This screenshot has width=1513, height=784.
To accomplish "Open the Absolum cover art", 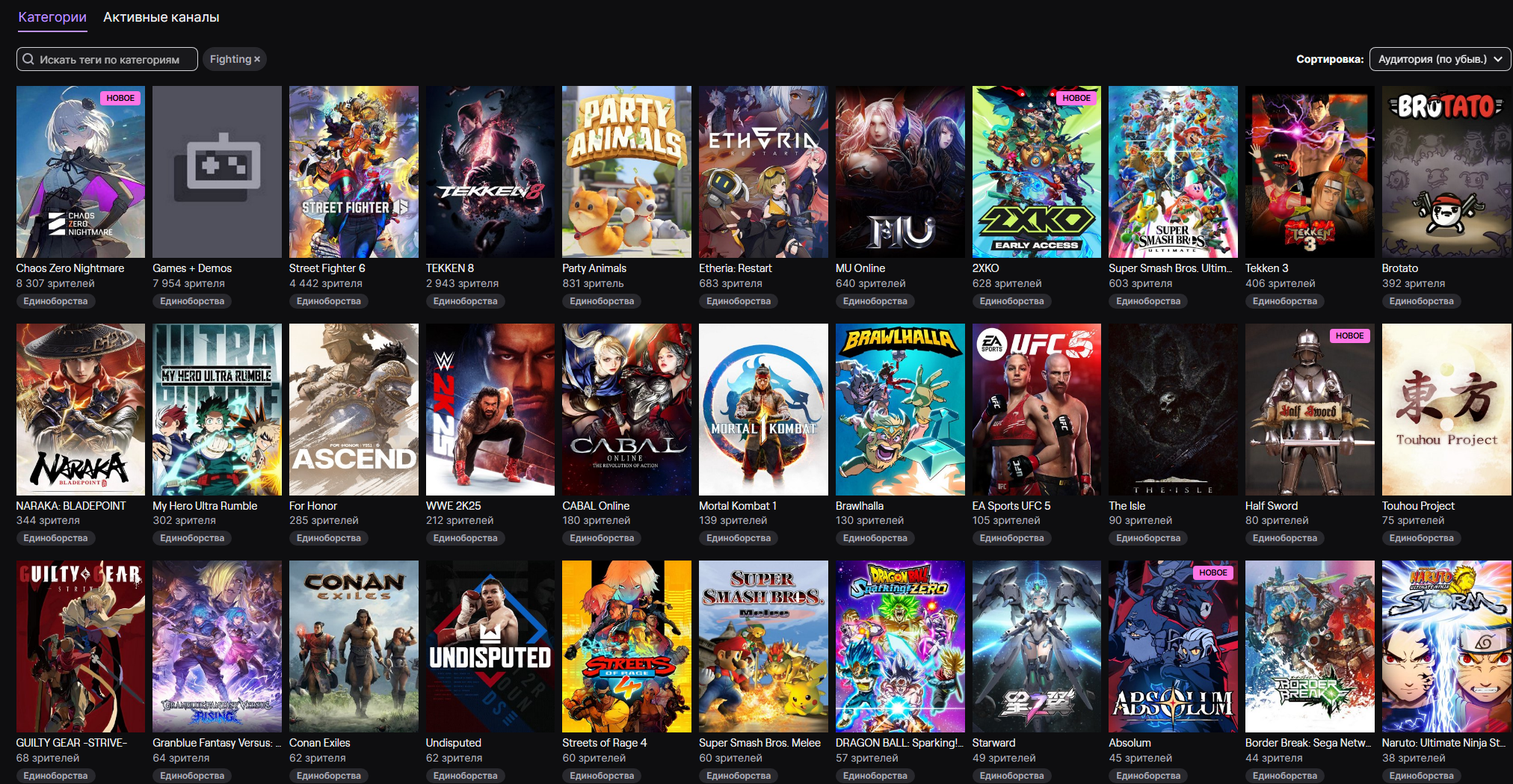I will [1173, 646].
